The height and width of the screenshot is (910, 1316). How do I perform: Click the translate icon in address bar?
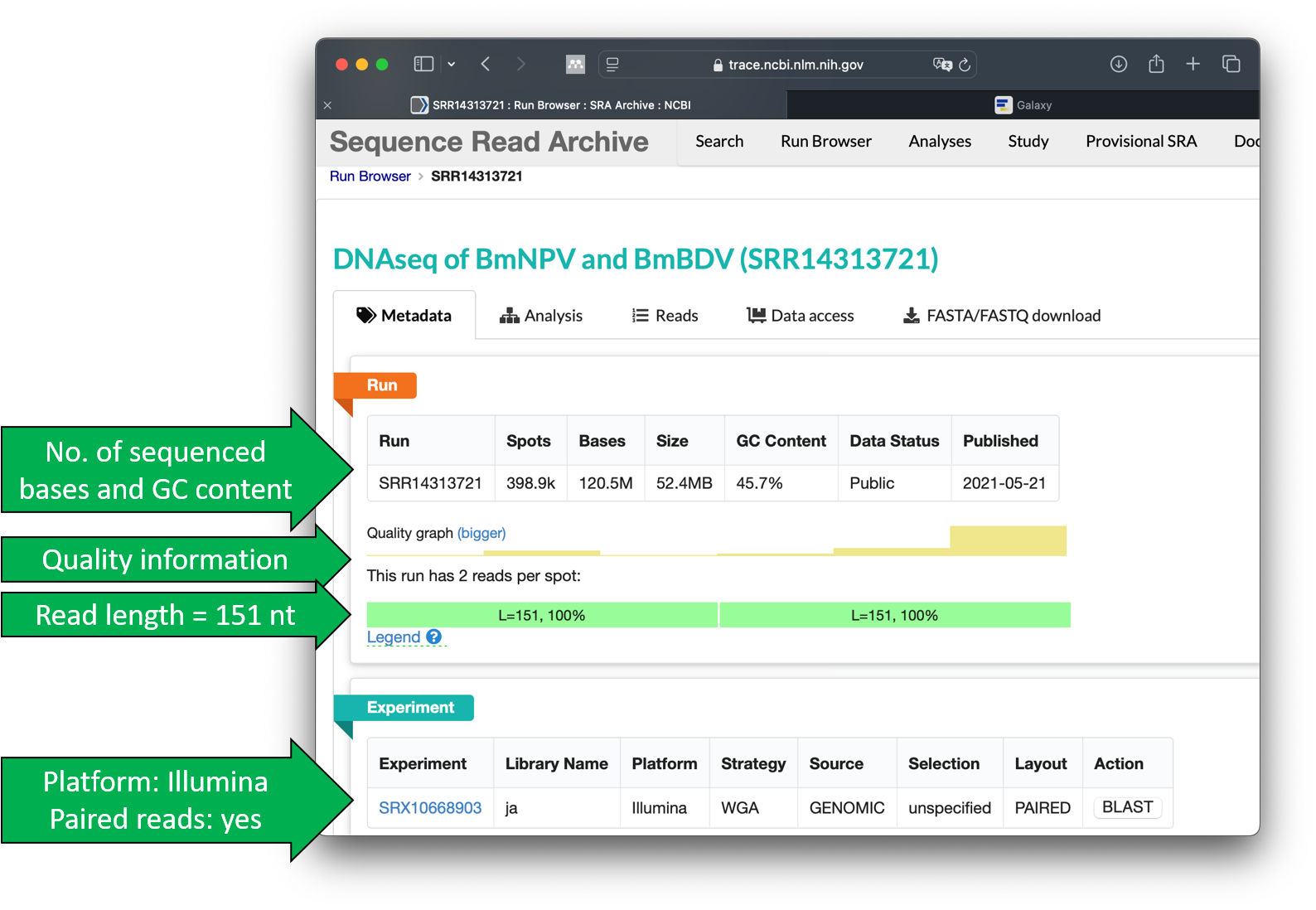pos(942,65)
